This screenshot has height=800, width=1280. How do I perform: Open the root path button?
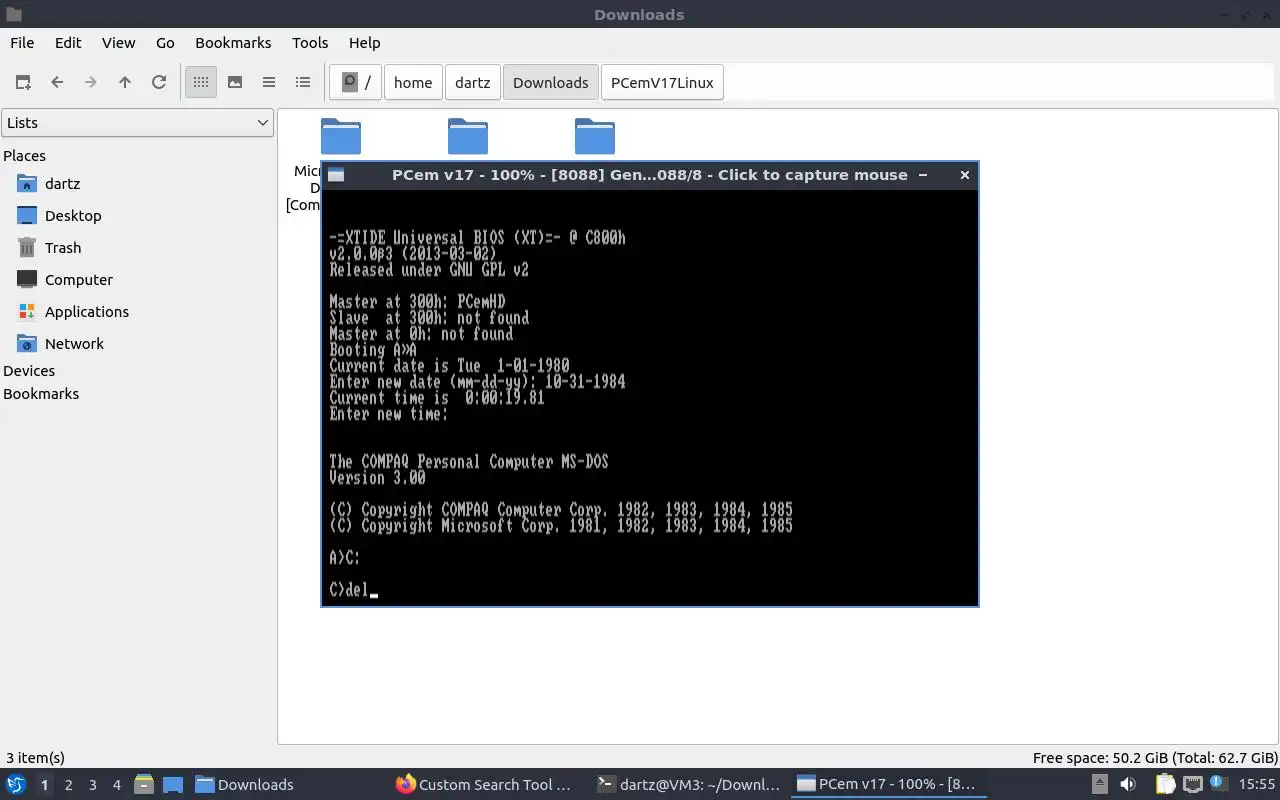coord(356,82)
